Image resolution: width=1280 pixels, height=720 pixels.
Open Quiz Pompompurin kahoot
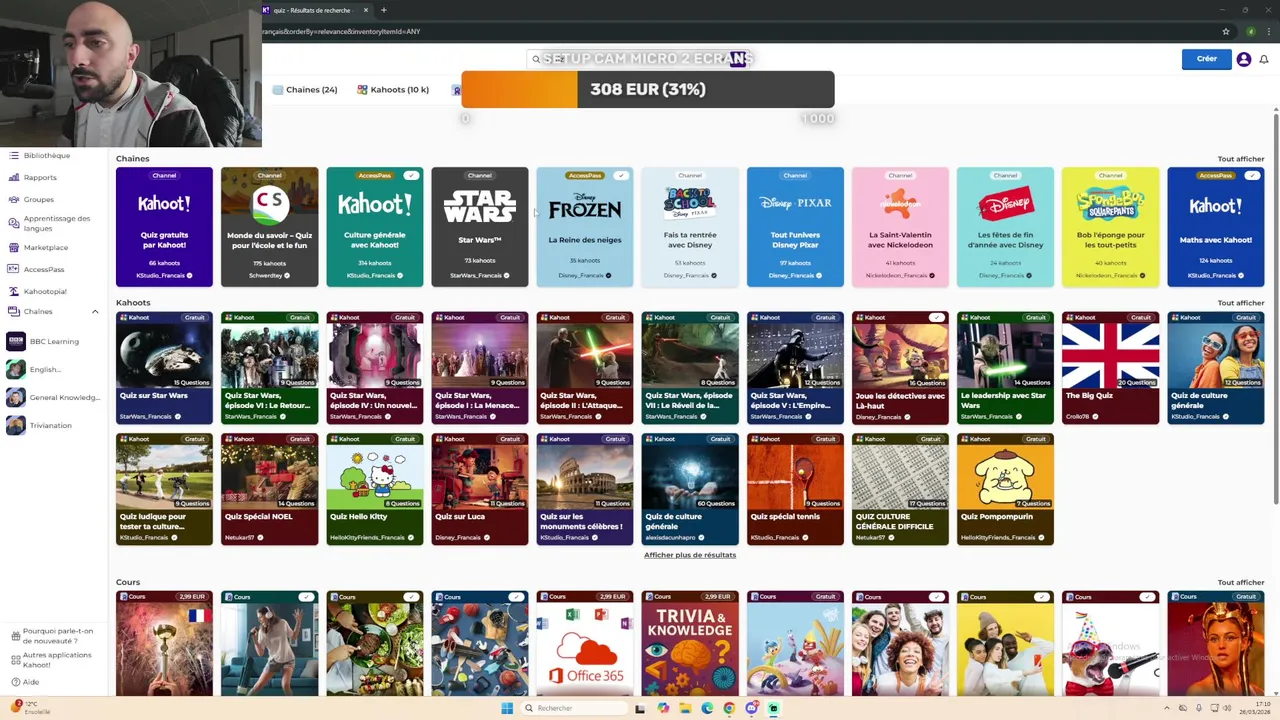1005,489
